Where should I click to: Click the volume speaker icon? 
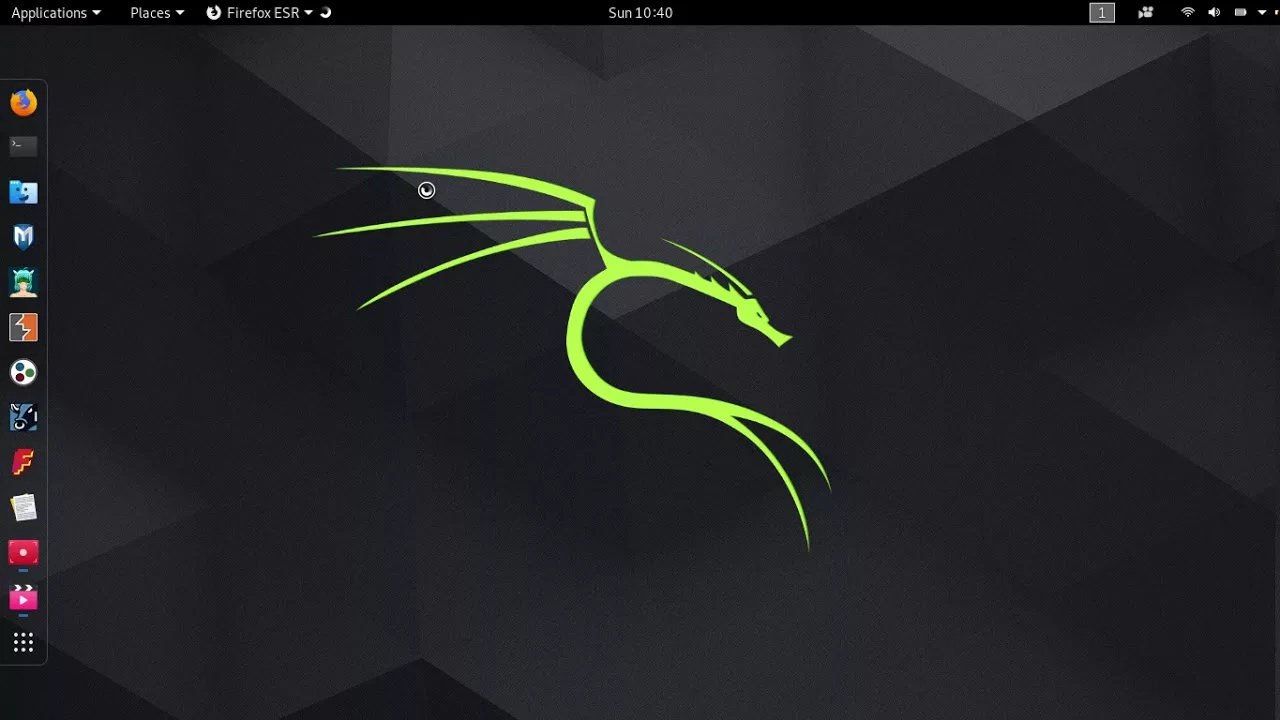pyautogui.click(x=1214, y=13)
